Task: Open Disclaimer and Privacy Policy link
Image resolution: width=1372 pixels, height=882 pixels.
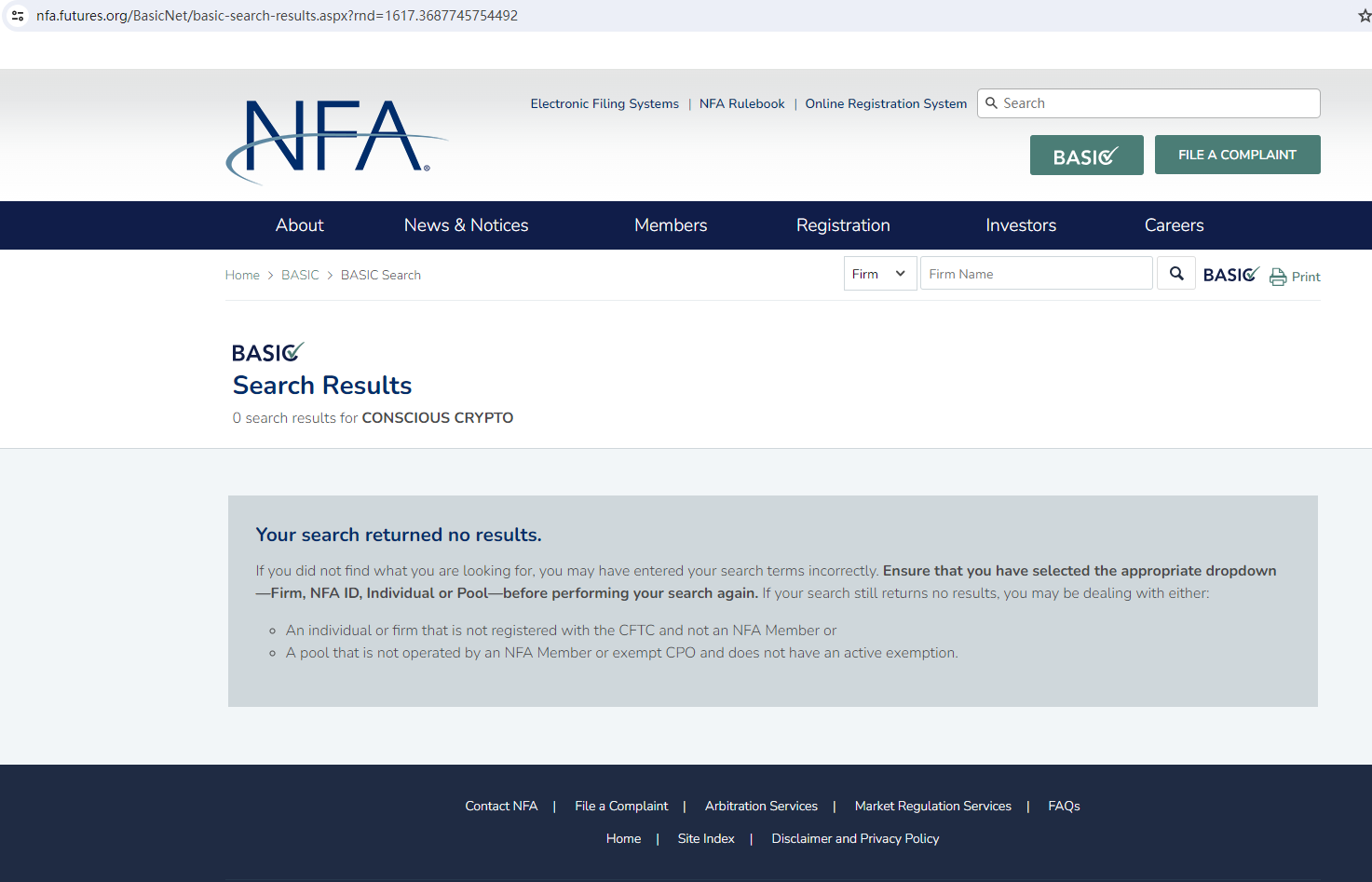Action: (855, 839)
